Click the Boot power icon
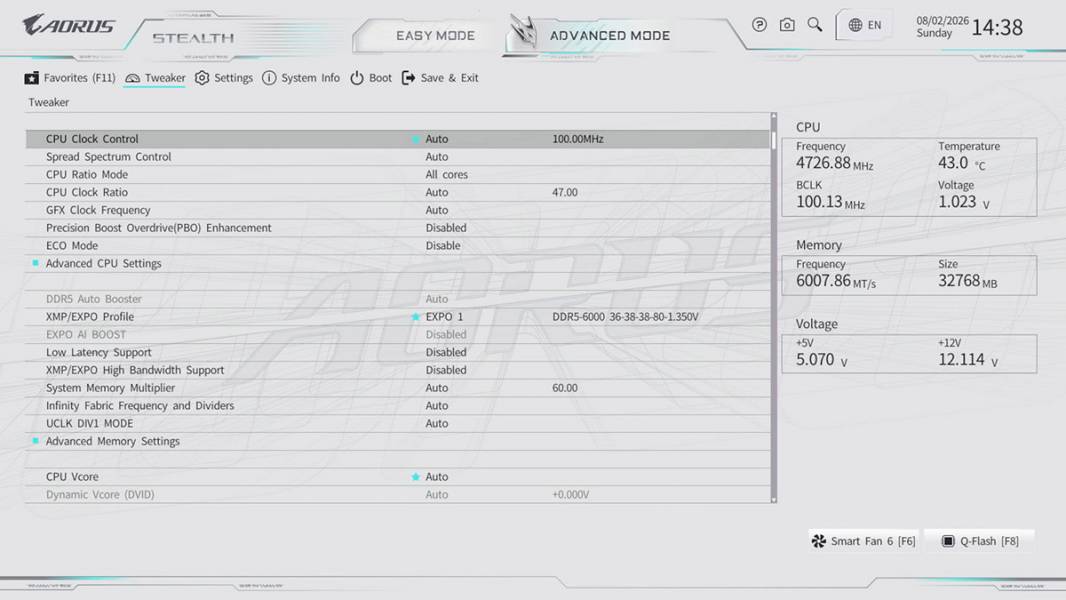The image size is (1066, 600). (357, 78)
